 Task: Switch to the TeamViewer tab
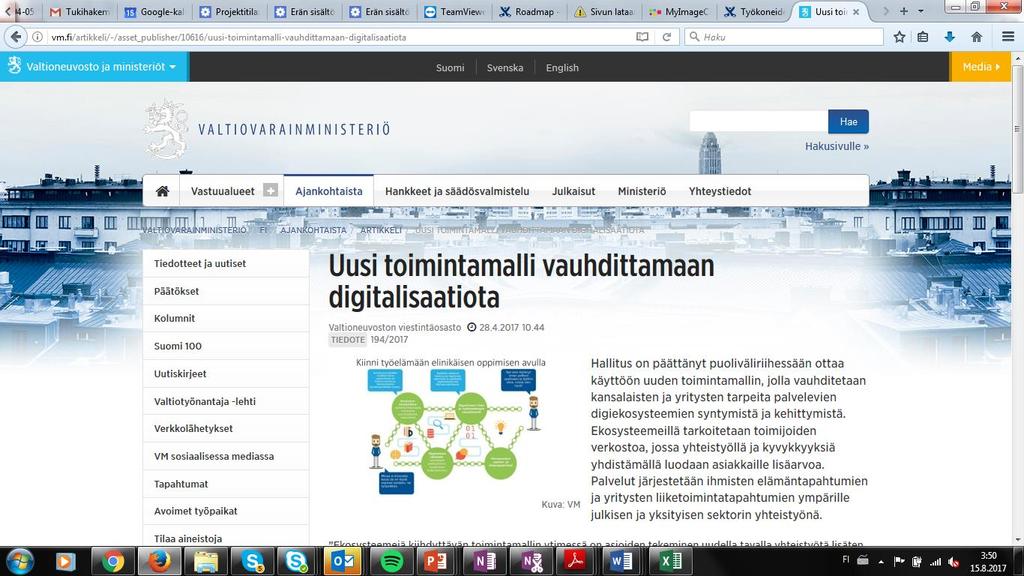[x=455, y=11]
